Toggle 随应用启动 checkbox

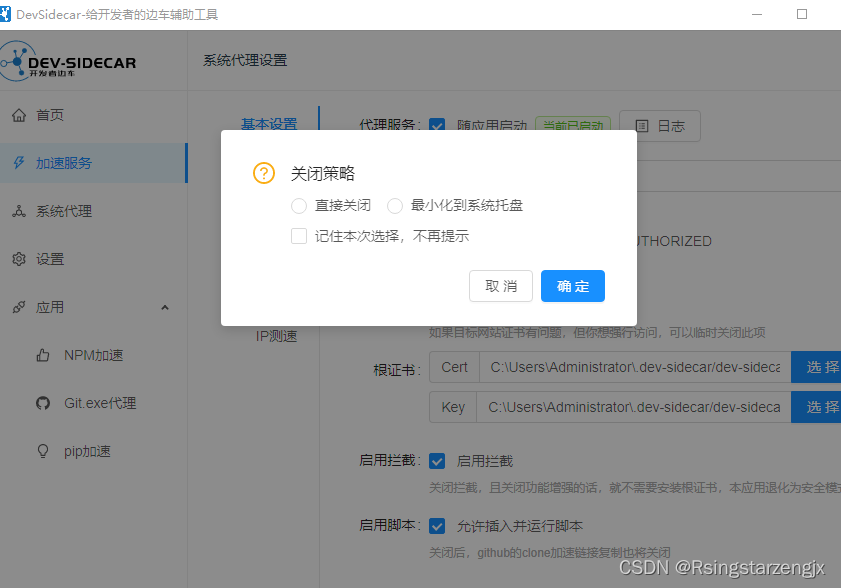pyautogui.click(x=437, y=126)
